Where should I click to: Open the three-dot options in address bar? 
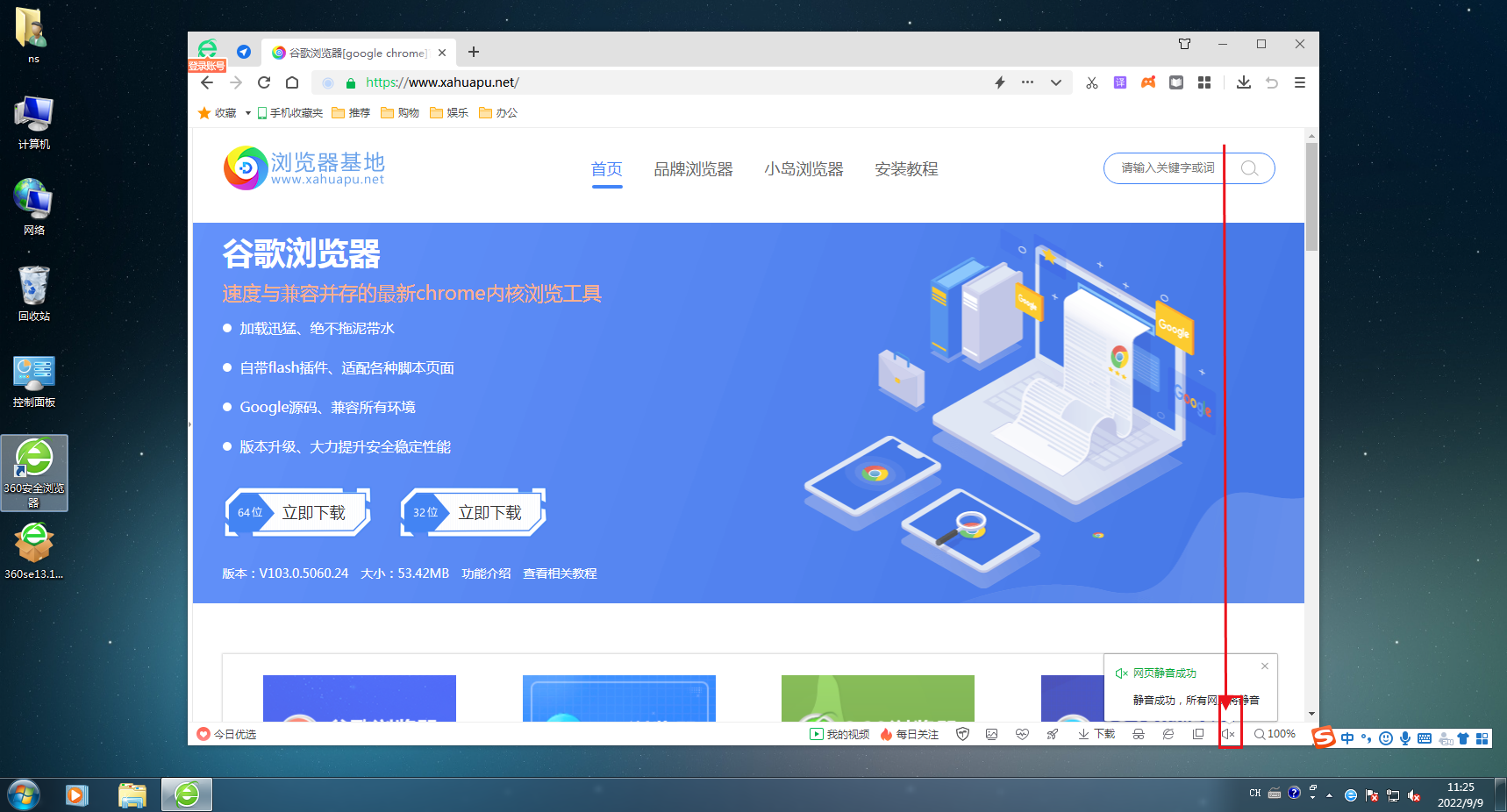(x=1027, y=82)
